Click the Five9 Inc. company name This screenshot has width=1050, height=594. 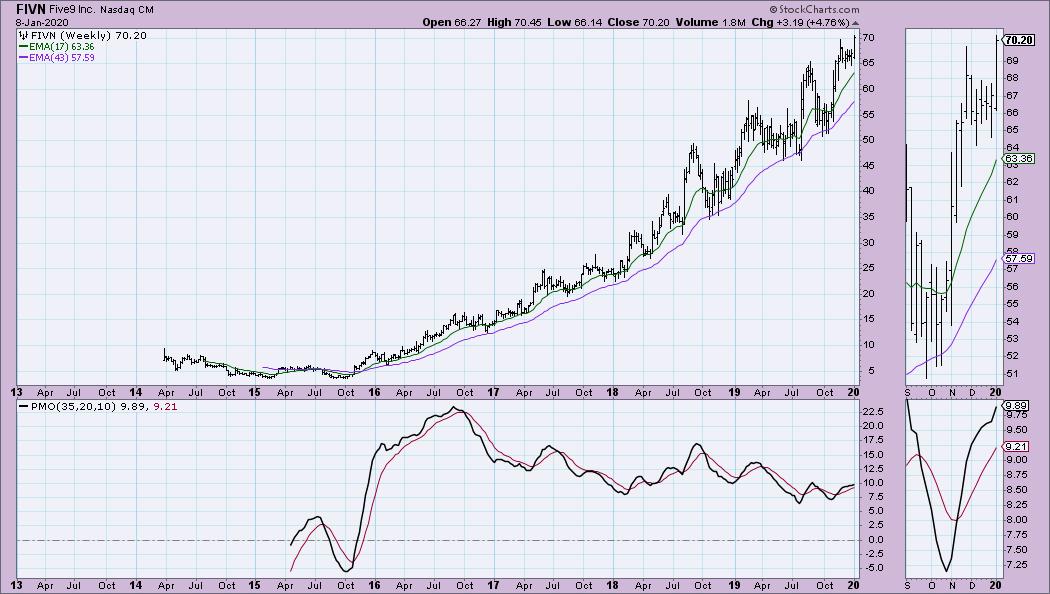pos(72,10)
